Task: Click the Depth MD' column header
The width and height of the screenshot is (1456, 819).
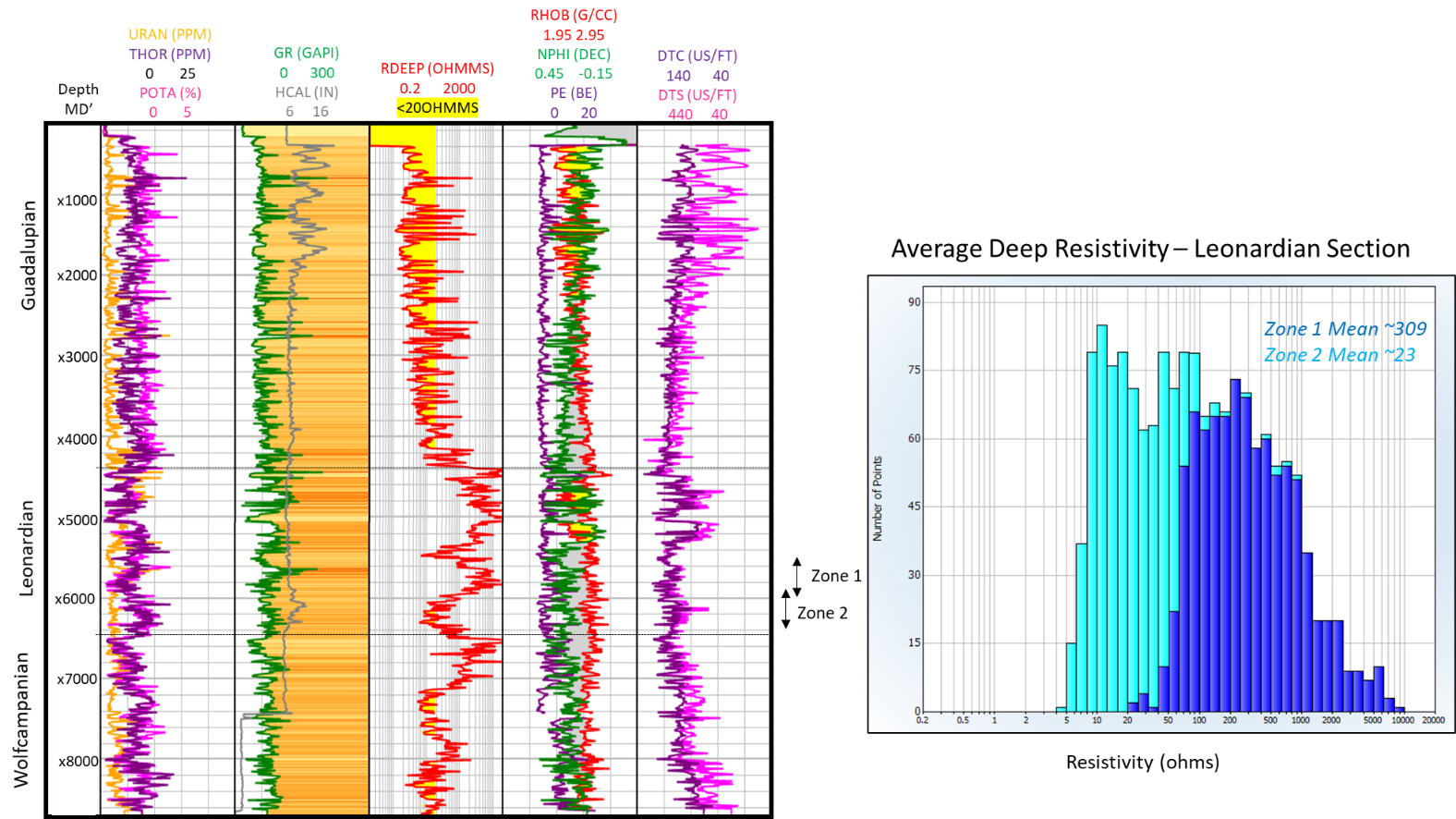Action: pyautogui.click(x=79, y=99)
